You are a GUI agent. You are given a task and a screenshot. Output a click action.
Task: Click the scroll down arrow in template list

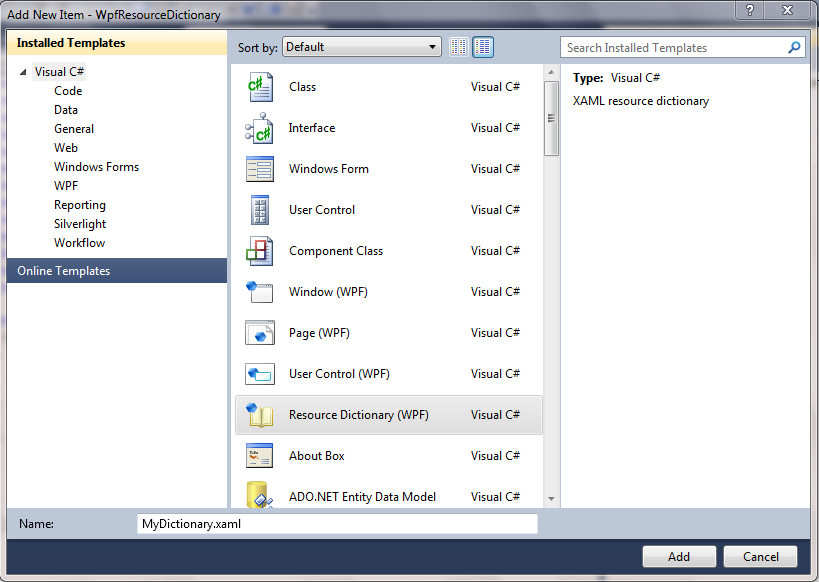coord(551,499)
